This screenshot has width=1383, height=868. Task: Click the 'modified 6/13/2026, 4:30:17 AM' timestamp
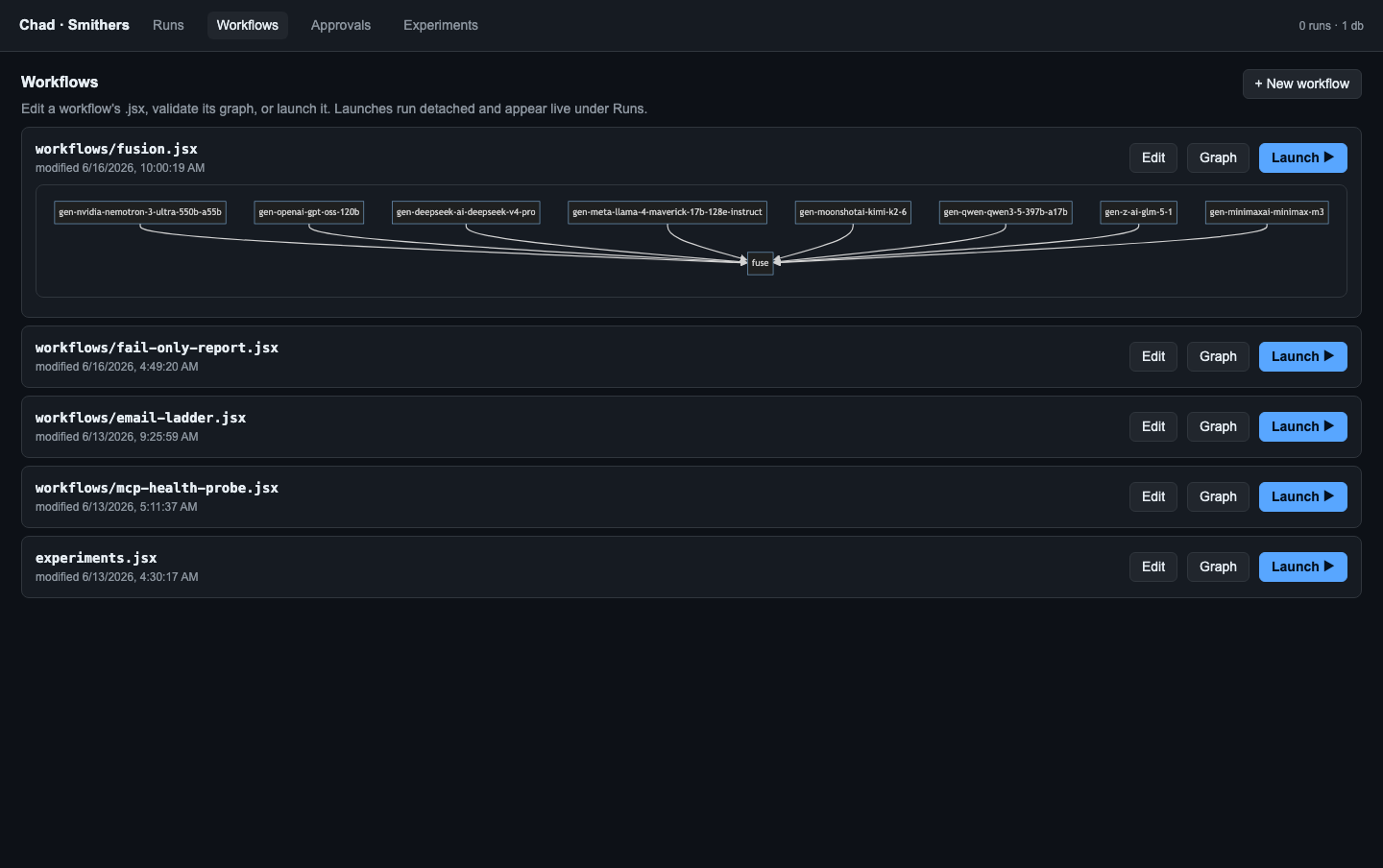click(x=117, y=577)
